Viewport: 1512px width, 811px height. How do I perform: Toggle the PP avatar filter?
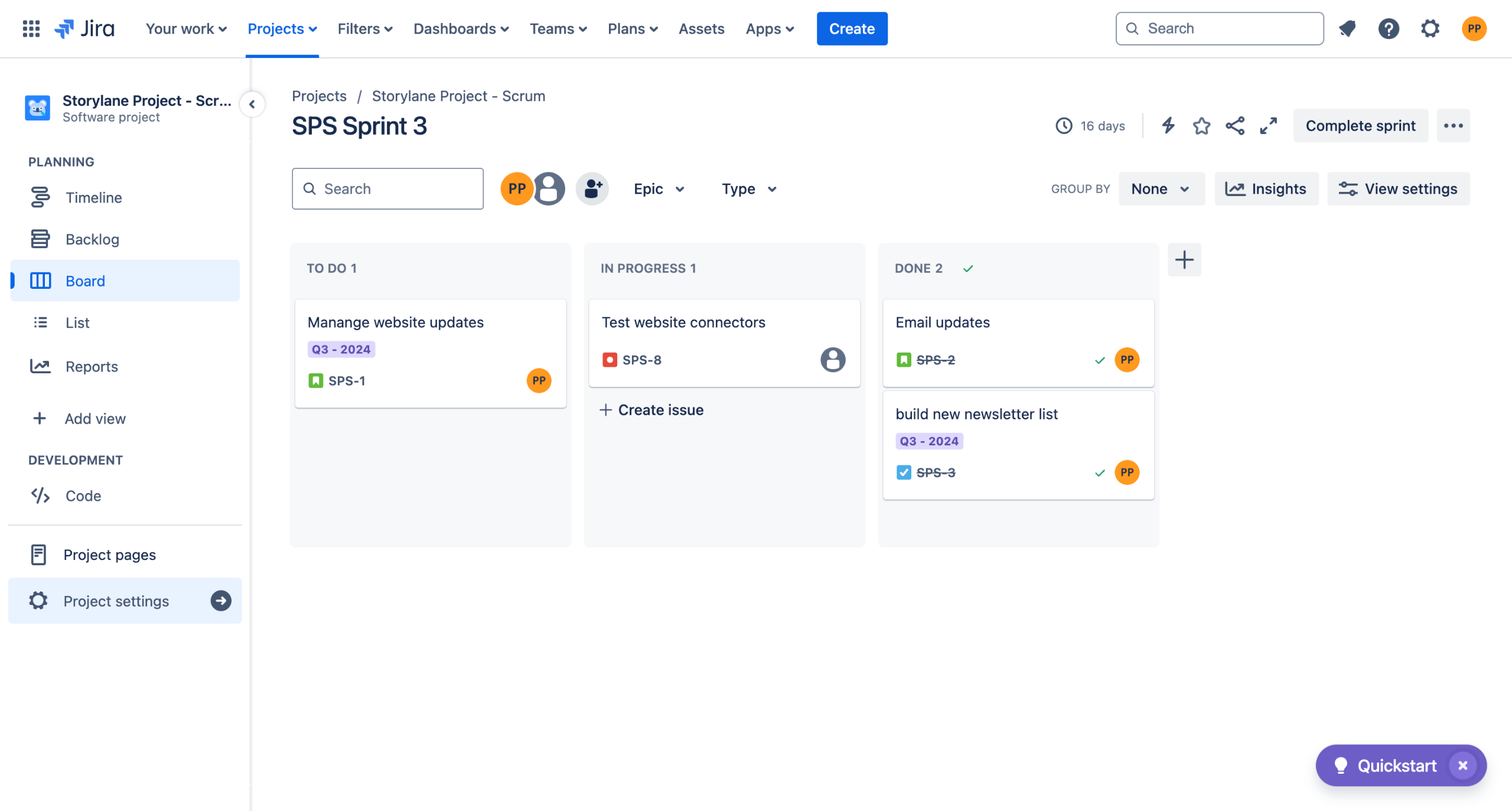[516, 189]
